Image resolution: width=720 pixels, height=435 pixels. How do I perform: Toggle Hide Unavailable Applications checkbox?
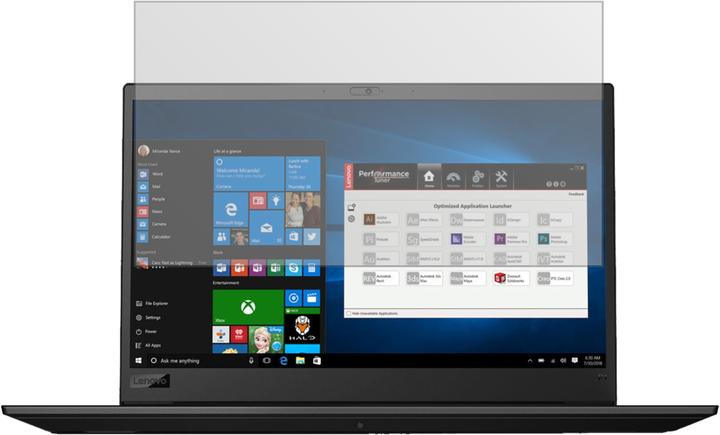(x=349, y=313)
